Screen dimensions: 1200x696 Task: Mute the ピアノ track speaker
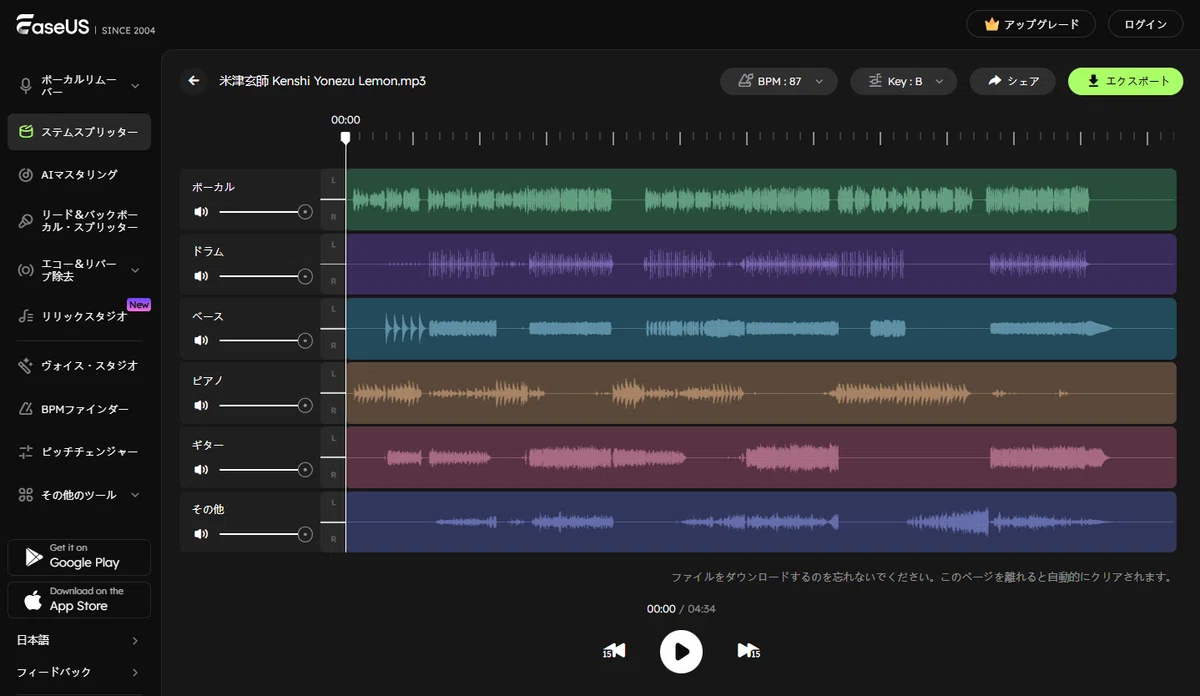tap(201, 405)
